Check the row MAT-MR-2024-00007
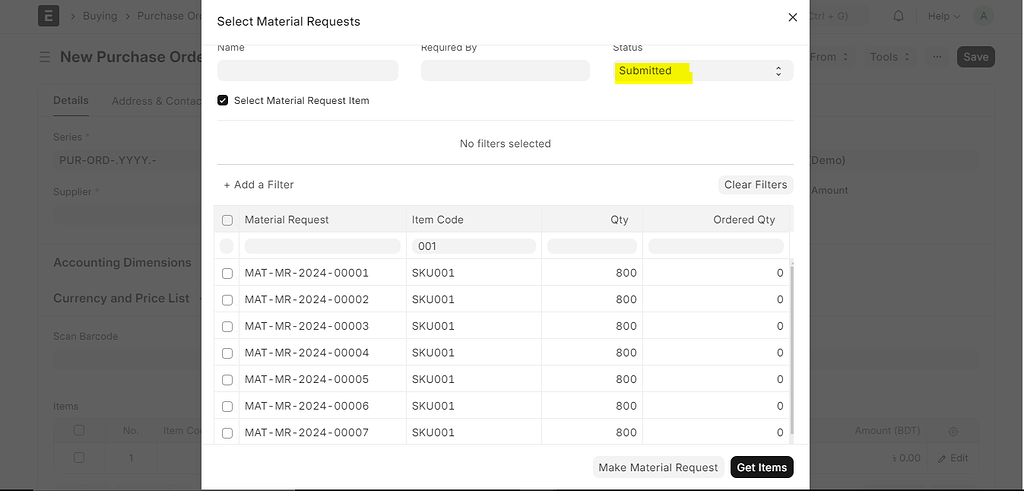The image size is (1024, 491). tap(227, 434)
